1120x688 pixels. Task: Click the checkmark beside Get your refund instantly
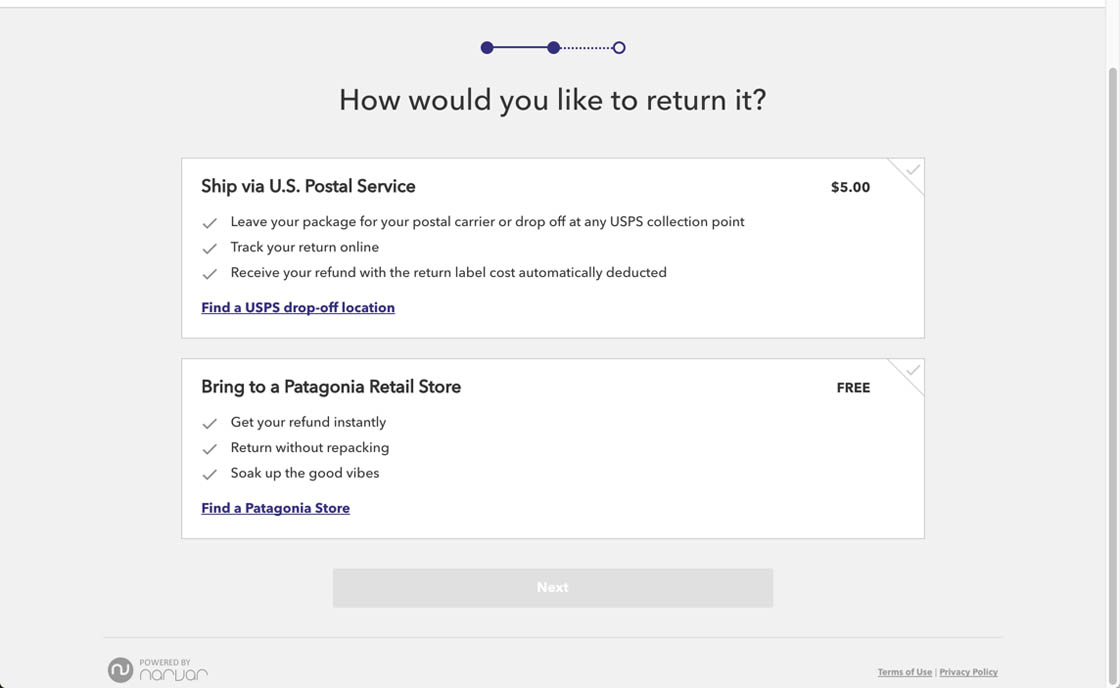point(210,424)
